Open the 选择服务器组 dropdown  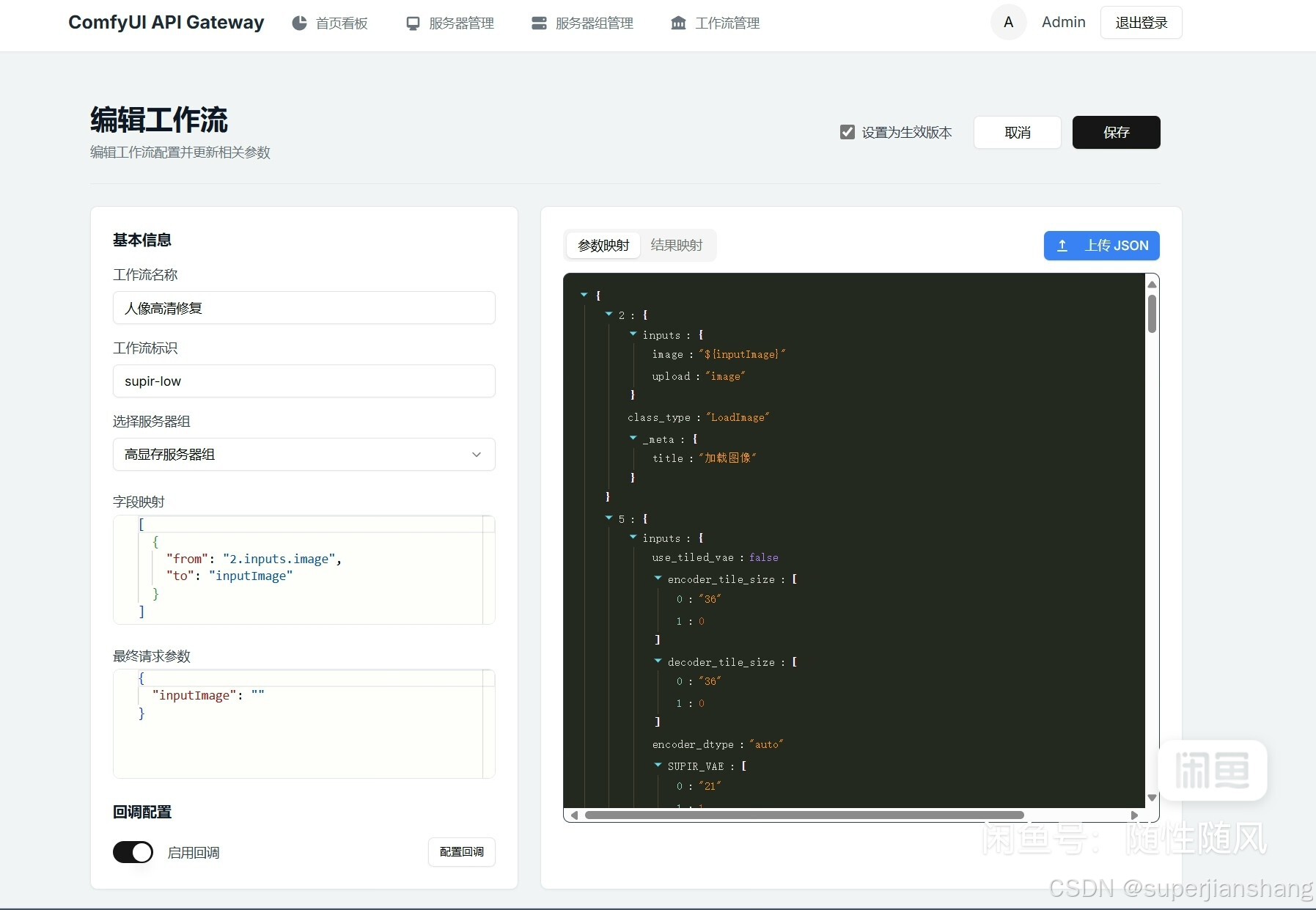[x=304, y=455]
